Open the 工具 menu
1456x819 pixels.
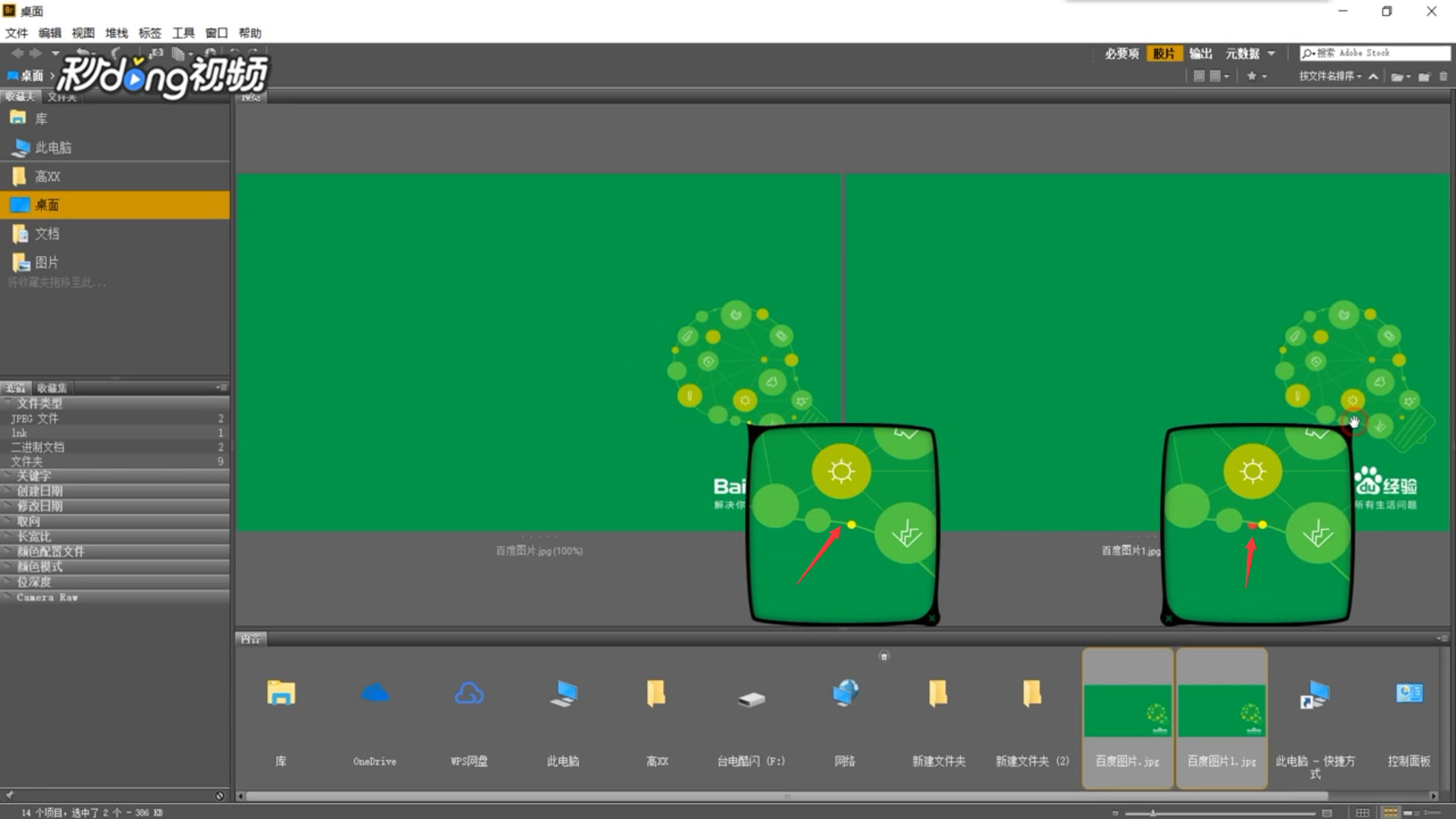coord(183,33)
